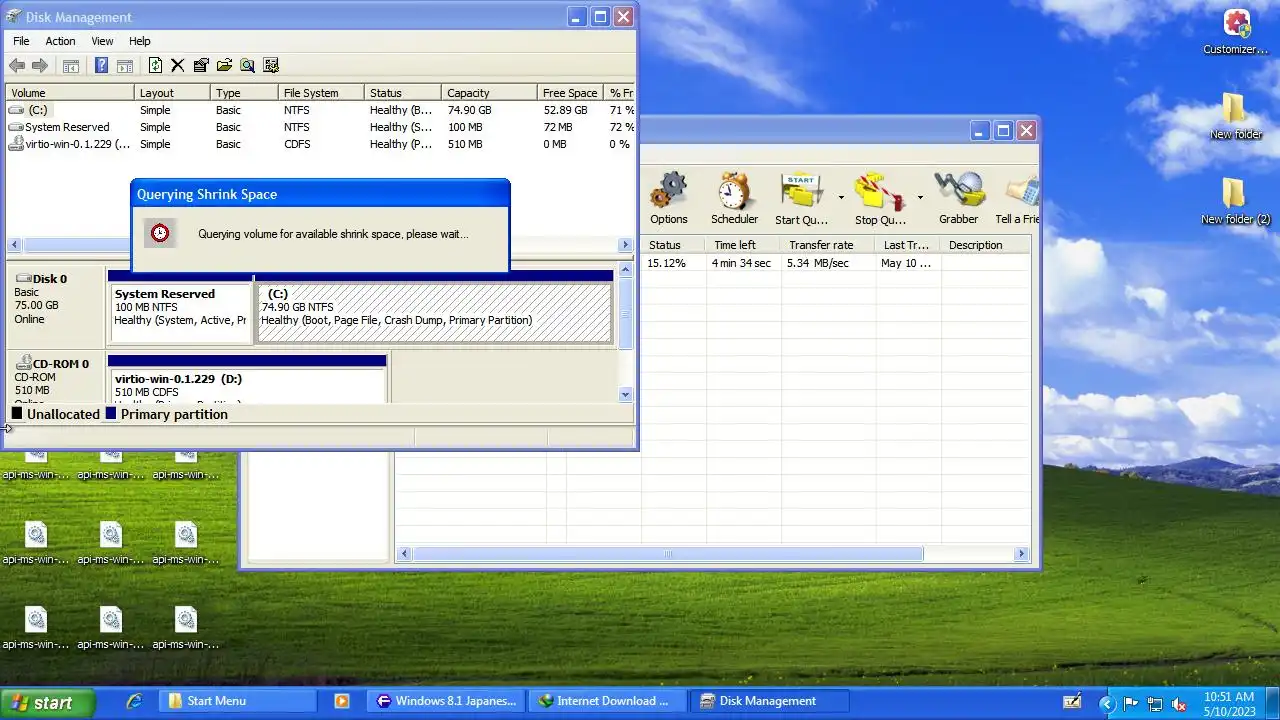1280x720 pixels.
Task: Select the (C:) volume row
Action: 320,110
